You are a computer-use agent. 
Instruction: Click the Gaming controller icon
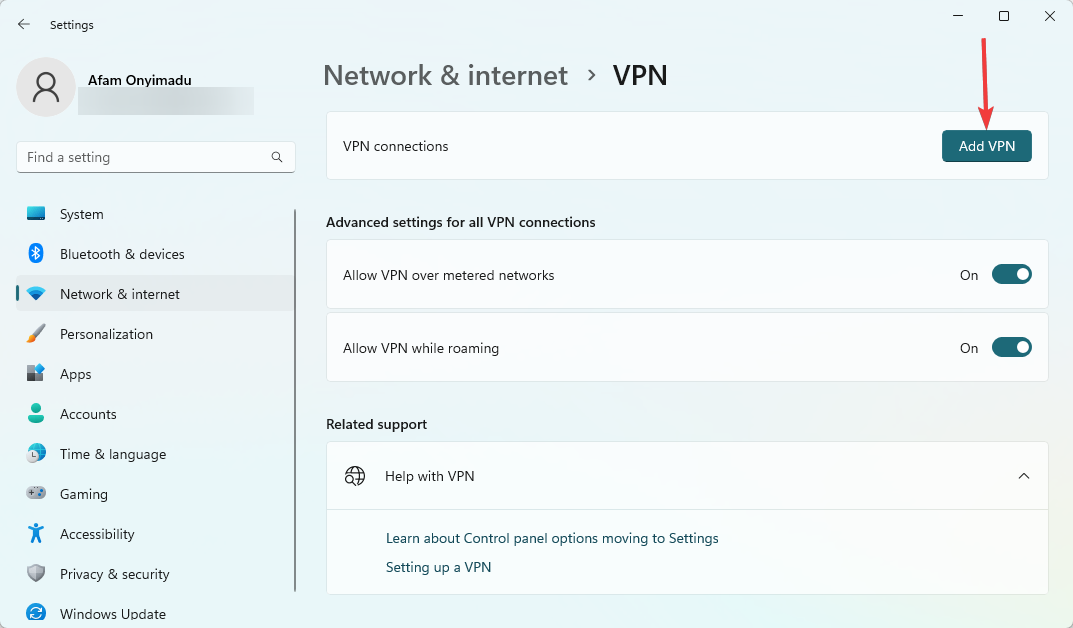[36, 493]
